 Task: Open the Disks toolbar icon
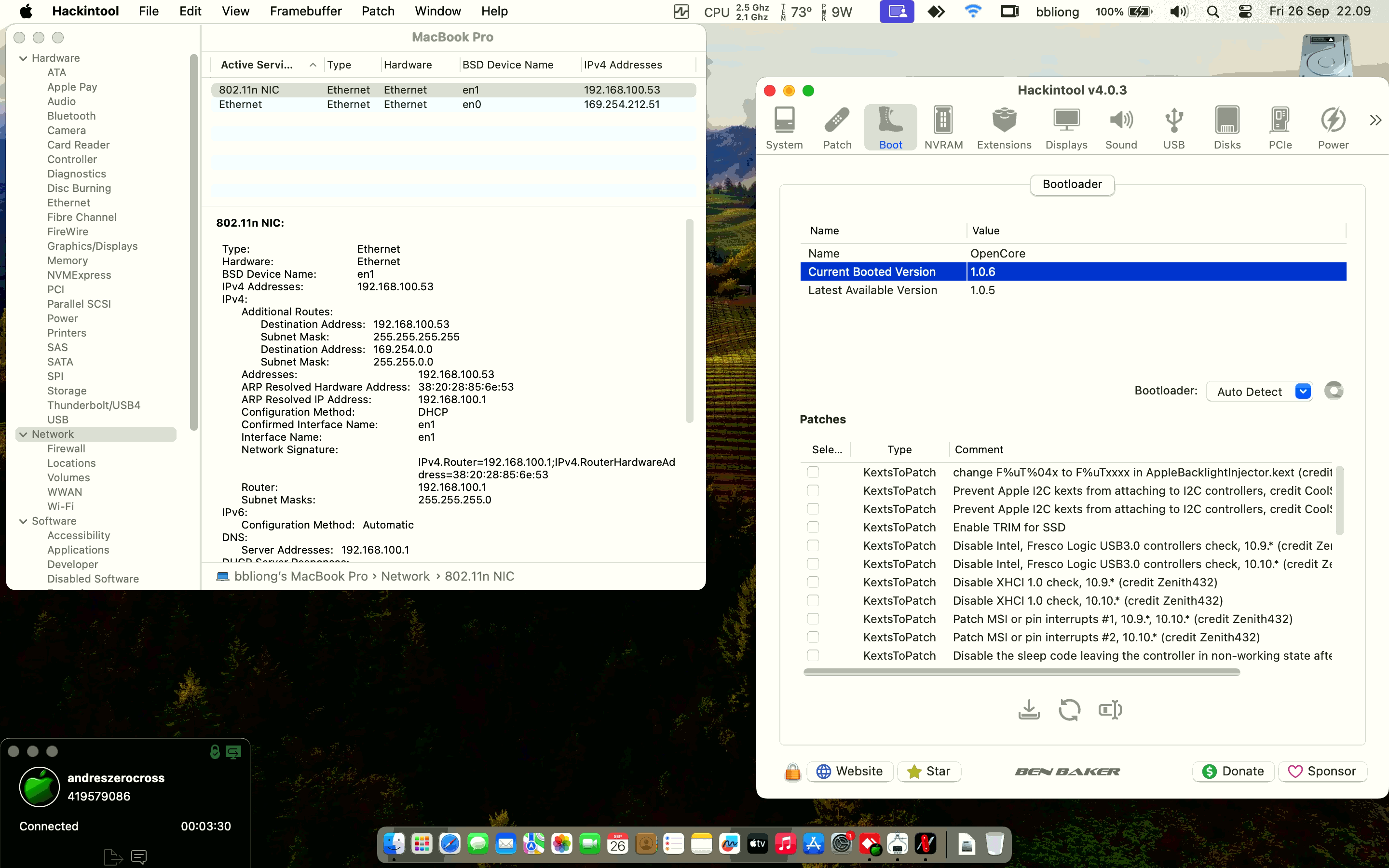[1227, 128]
